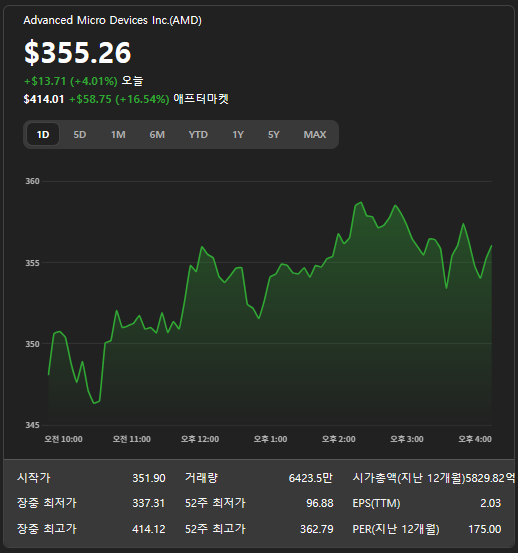Click the 오전 10:00 time axis label
The image size is (518, 553).
[63, 439]
